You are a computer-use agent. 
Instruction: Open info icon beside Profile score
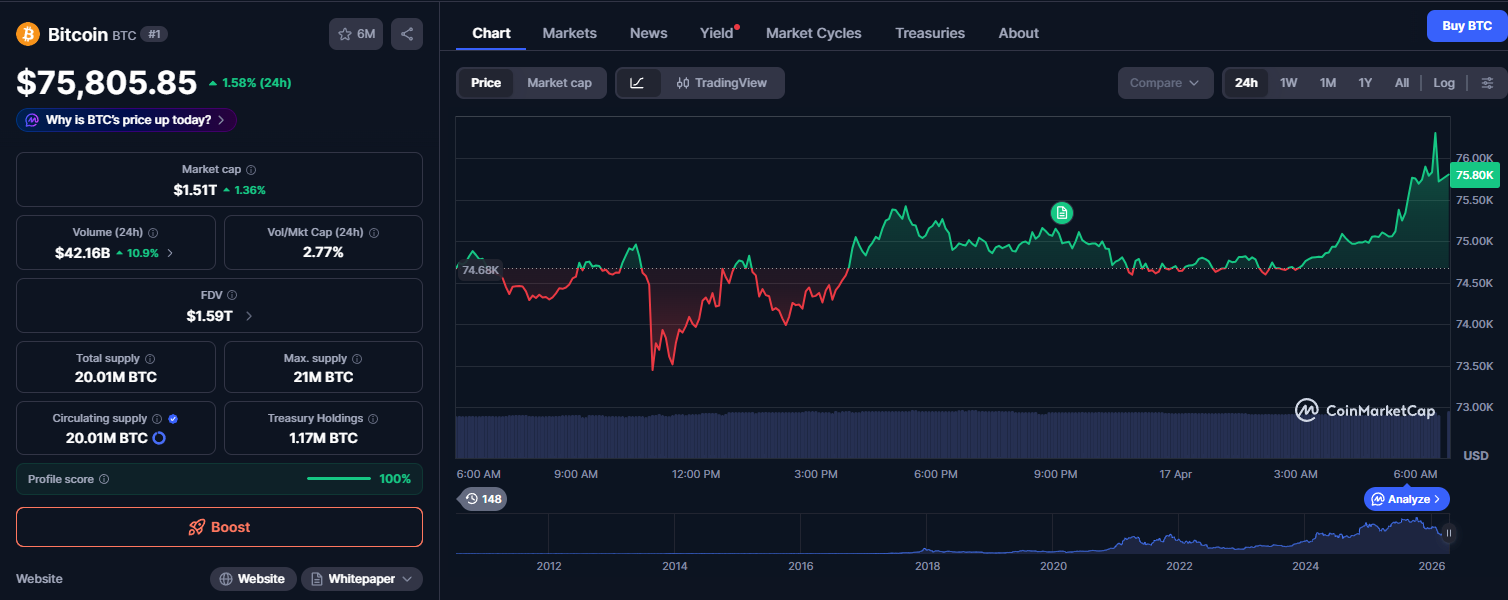[x=104, y=479]
